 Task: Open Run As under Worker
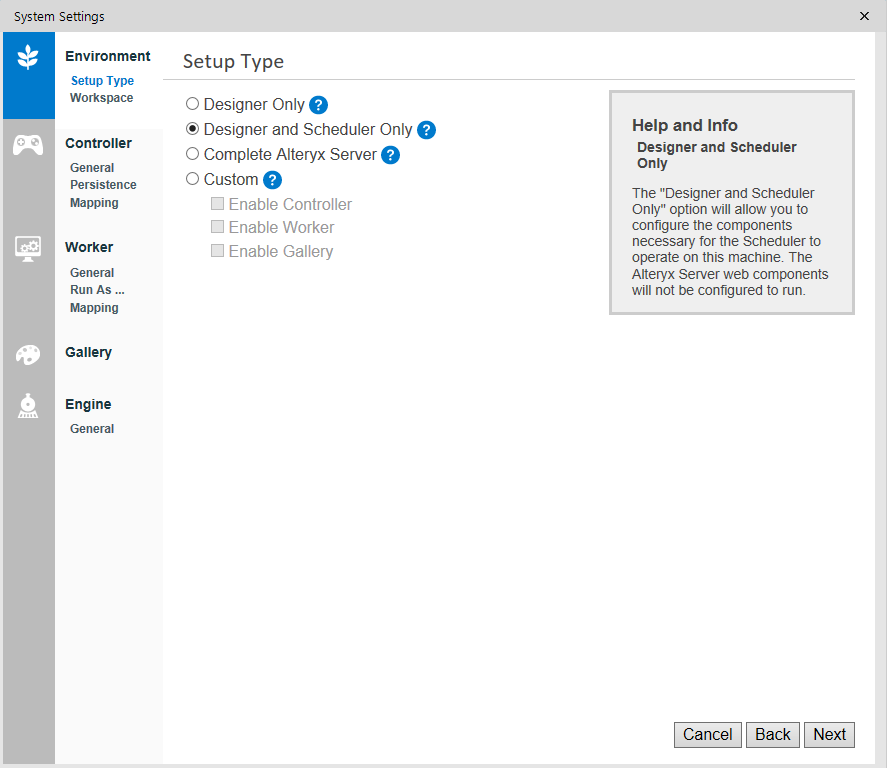(97, 290)
